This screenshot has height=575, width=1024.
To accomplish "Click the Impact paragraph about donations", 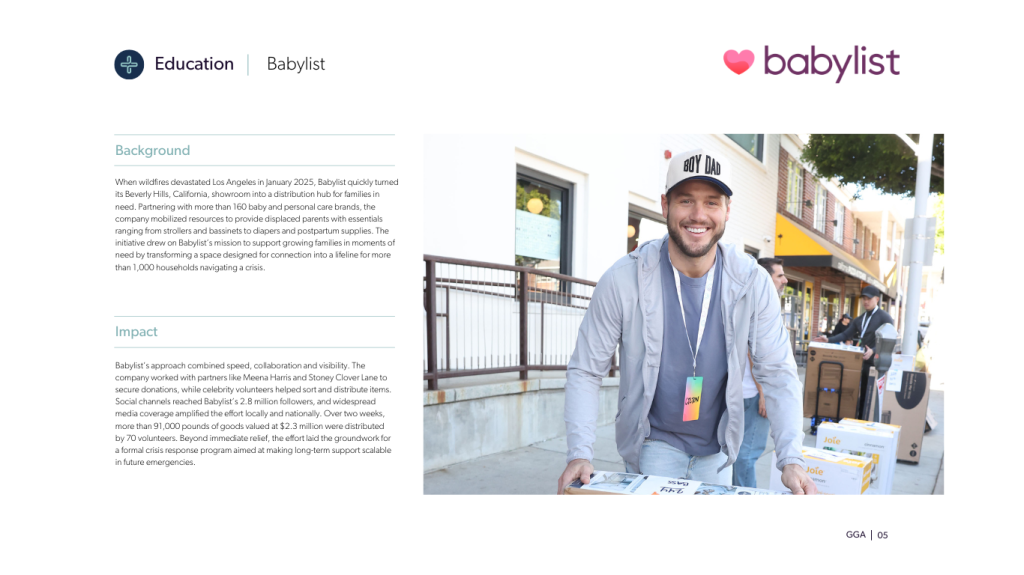I will 253,414.
